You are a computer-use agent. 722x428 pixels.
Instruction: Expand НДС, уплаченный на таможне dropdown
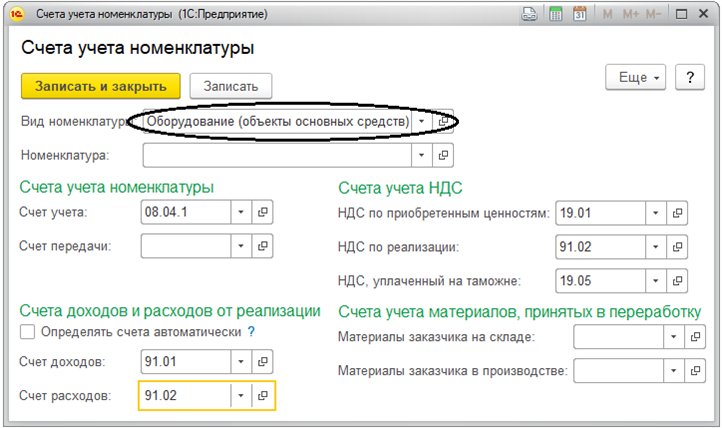tap(656, 281)
